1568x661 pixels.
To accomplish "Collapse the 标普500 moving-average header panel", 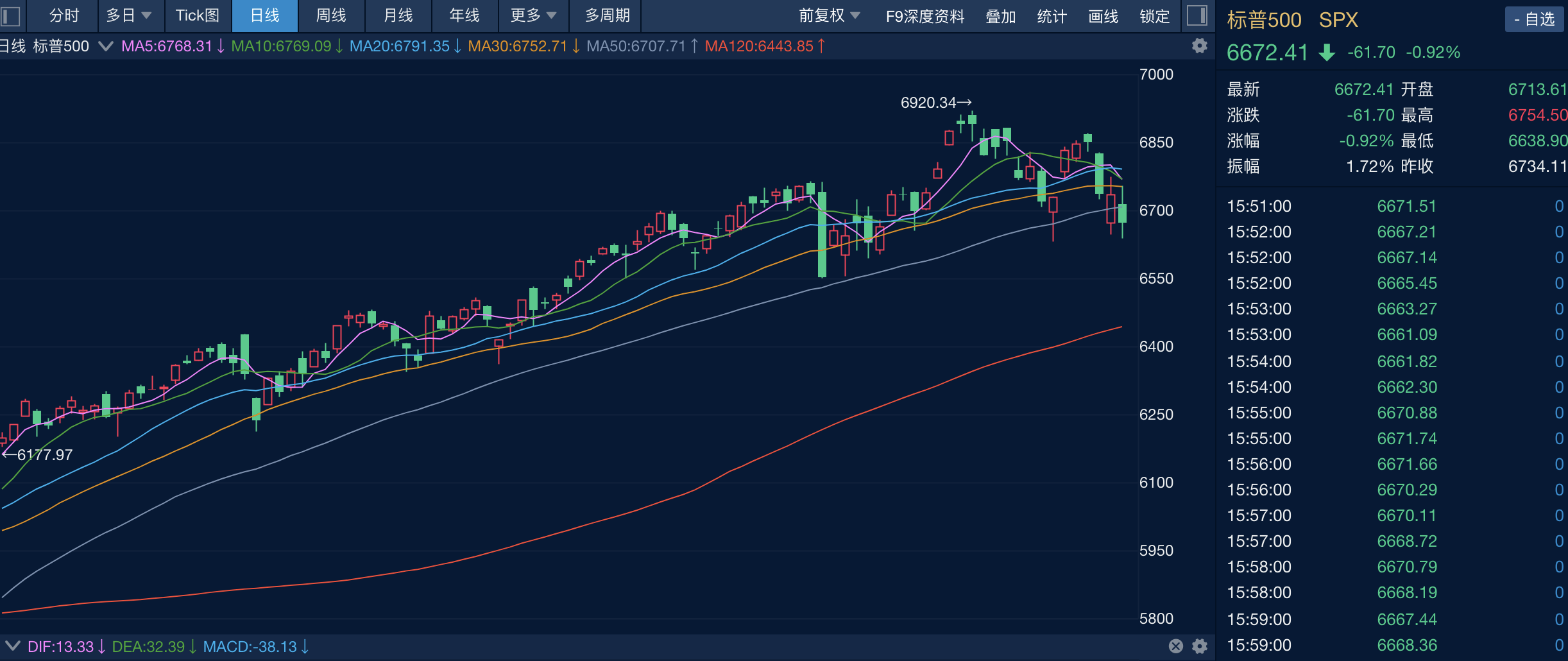I will [105, 46].
